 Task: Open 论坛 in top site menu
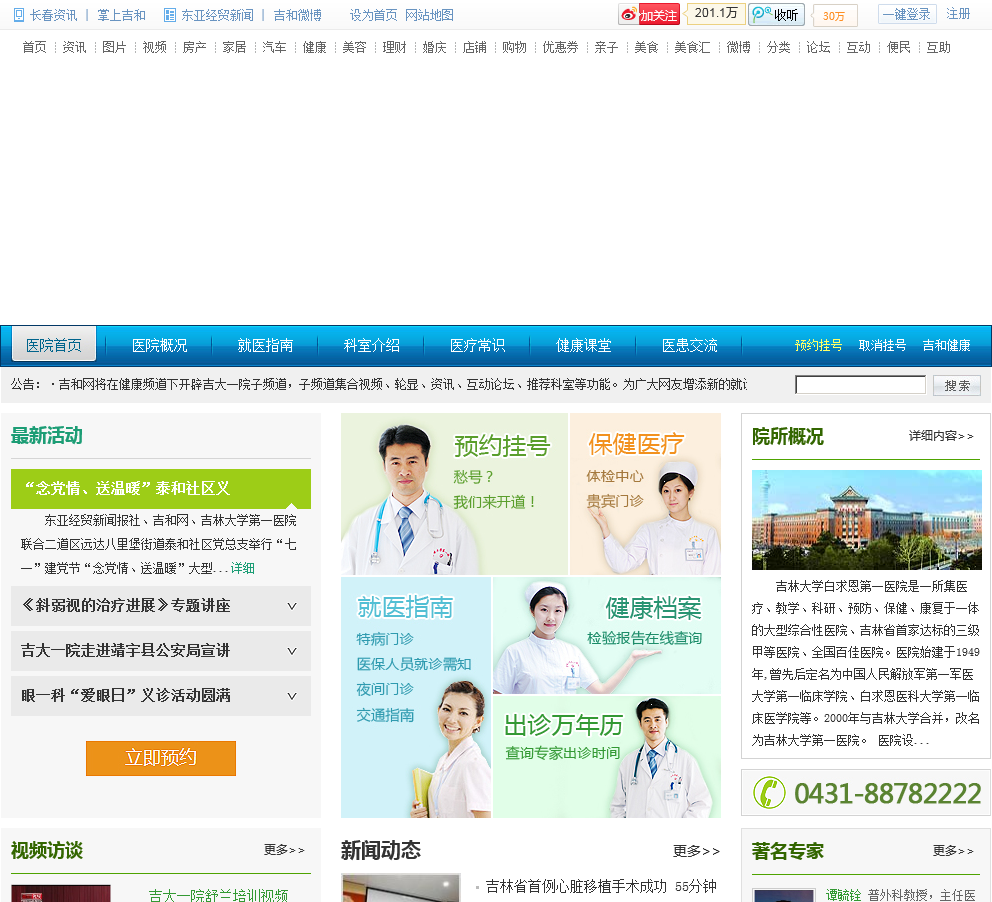818,47
